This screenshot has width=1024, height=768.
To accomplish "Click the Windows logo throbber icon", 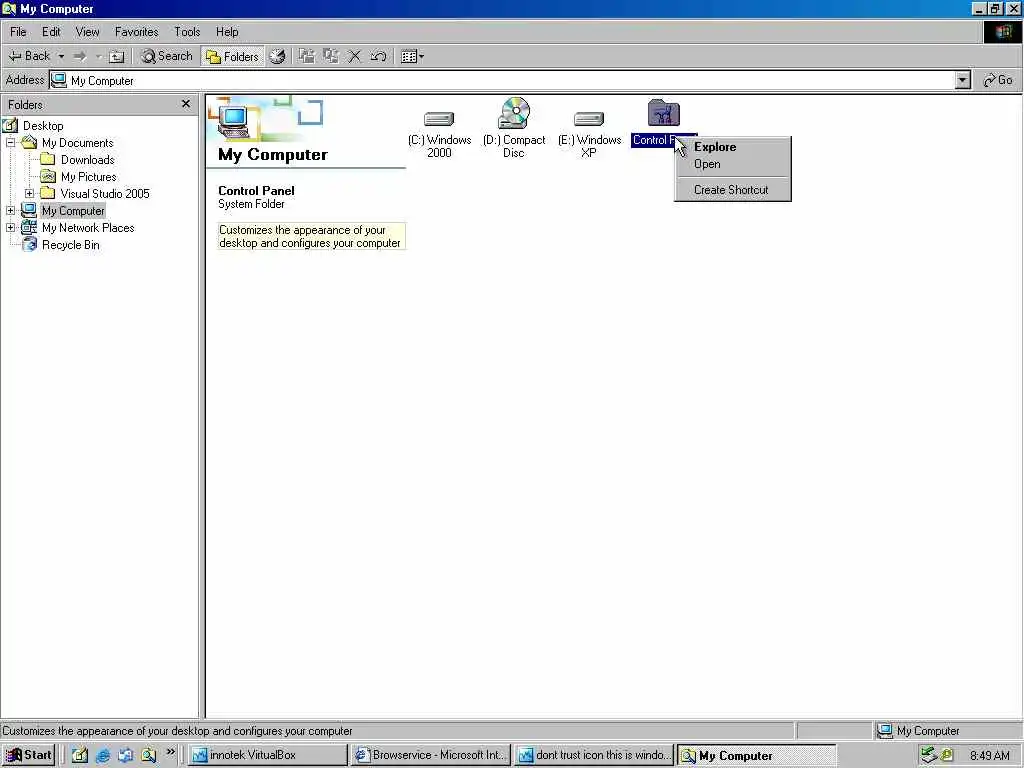I will point(1002,31).
